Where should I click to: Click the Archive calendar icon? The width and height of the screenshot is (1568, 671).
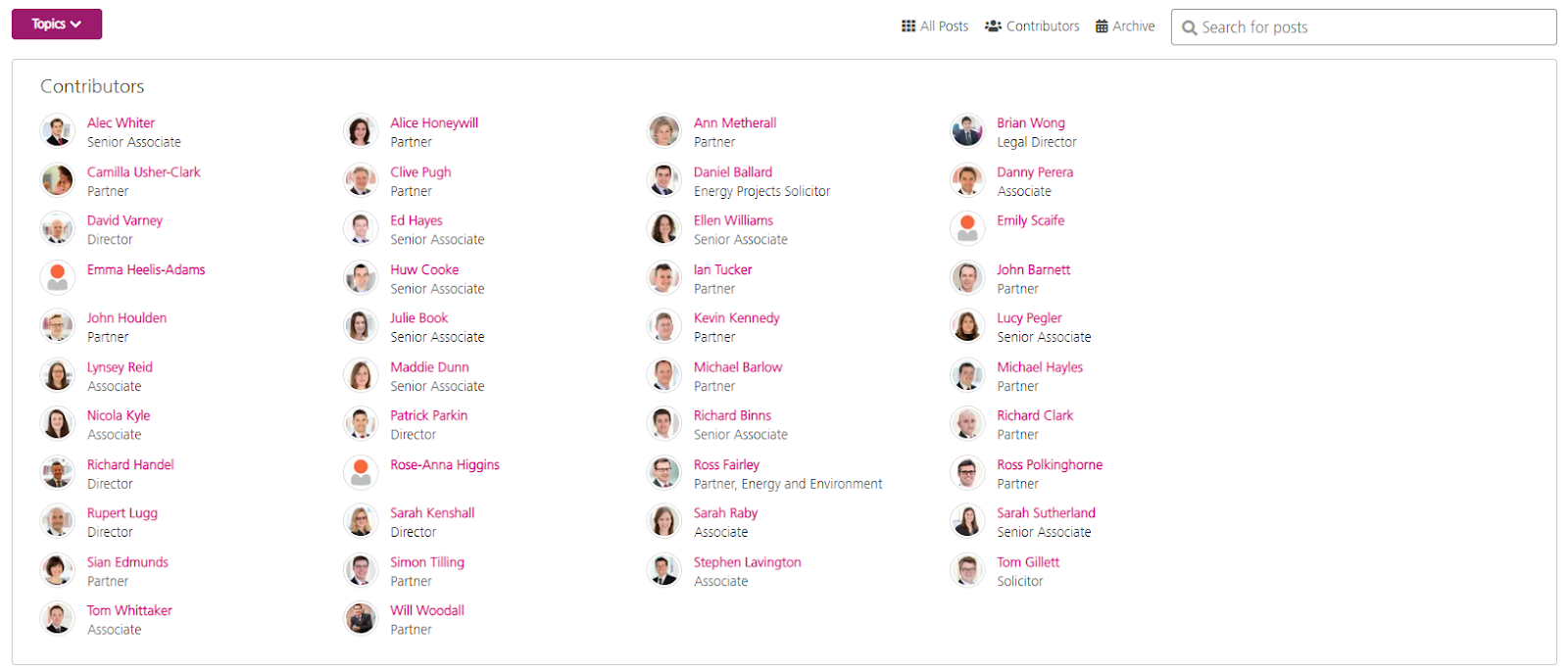pyautogui.click(x=1102, y=26)
